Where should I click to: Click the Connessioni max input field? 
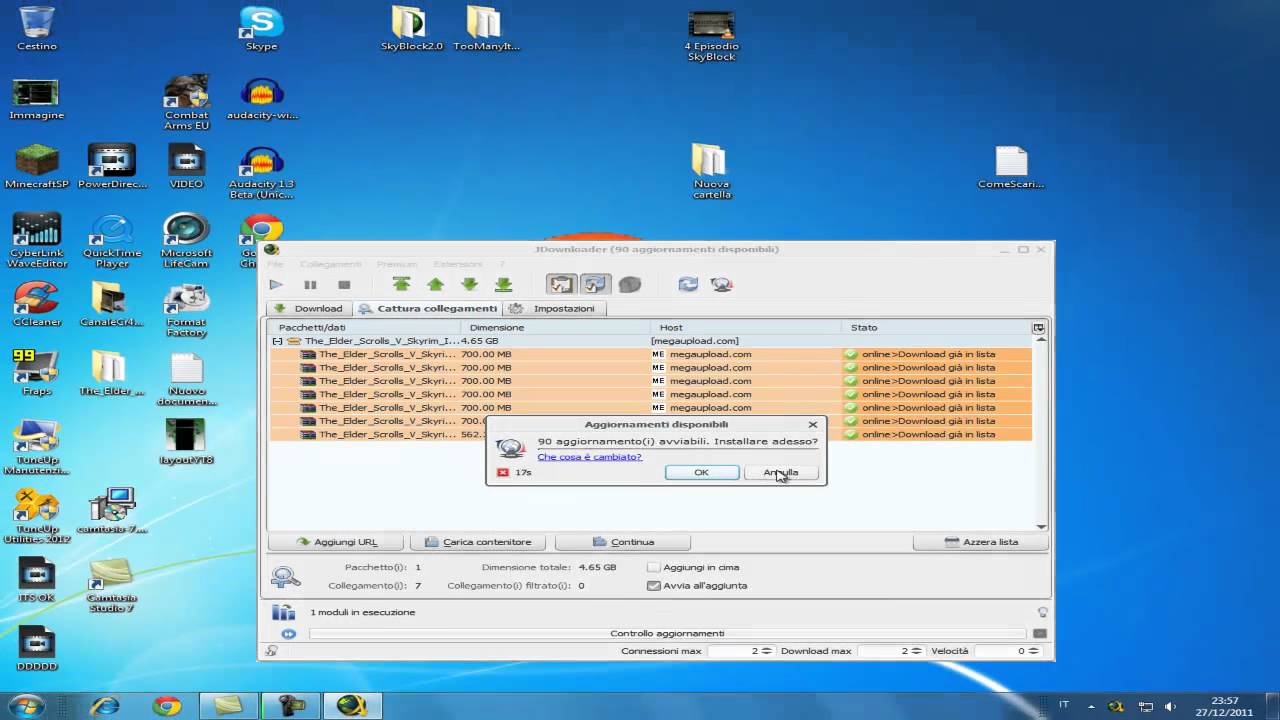coord(735,651)
